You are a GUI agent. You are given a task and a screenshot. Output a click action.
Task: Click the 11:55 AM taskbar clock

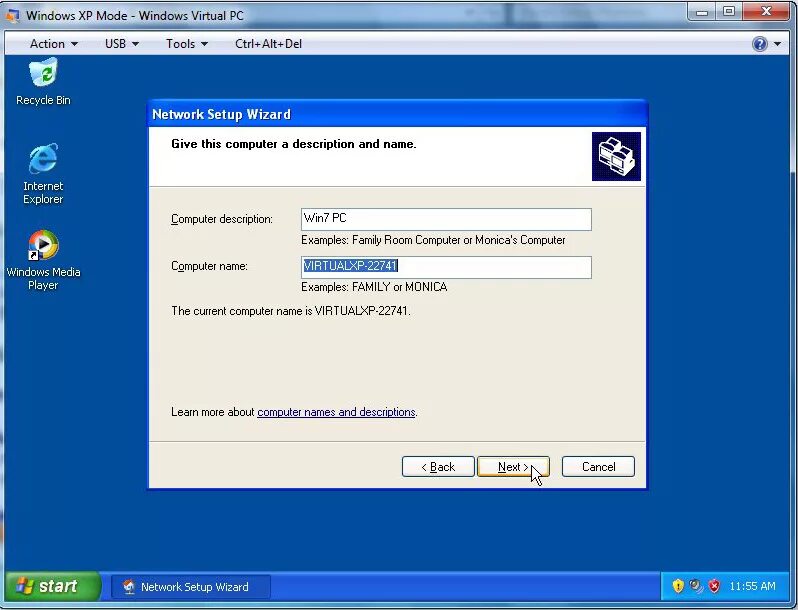(752, 586)
